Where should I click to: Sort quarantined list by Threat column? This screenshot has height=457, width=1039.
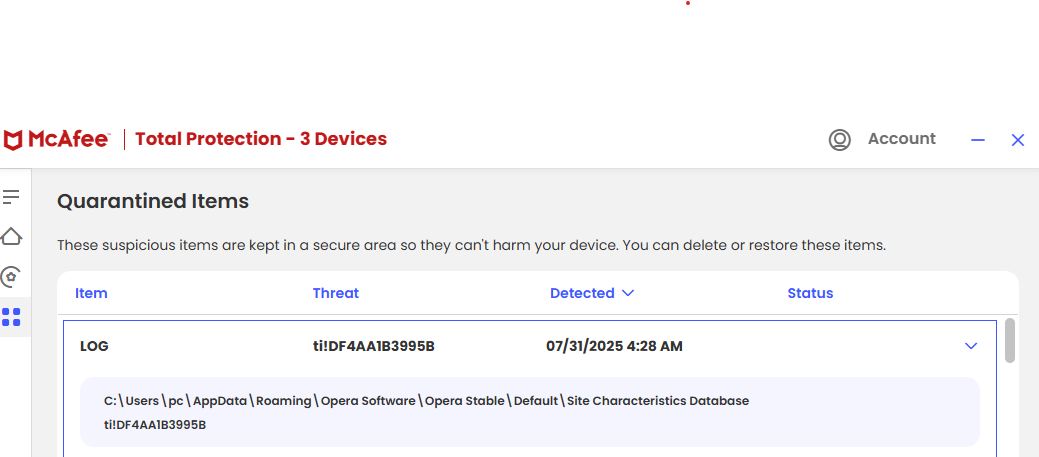(x=336, y=293)
